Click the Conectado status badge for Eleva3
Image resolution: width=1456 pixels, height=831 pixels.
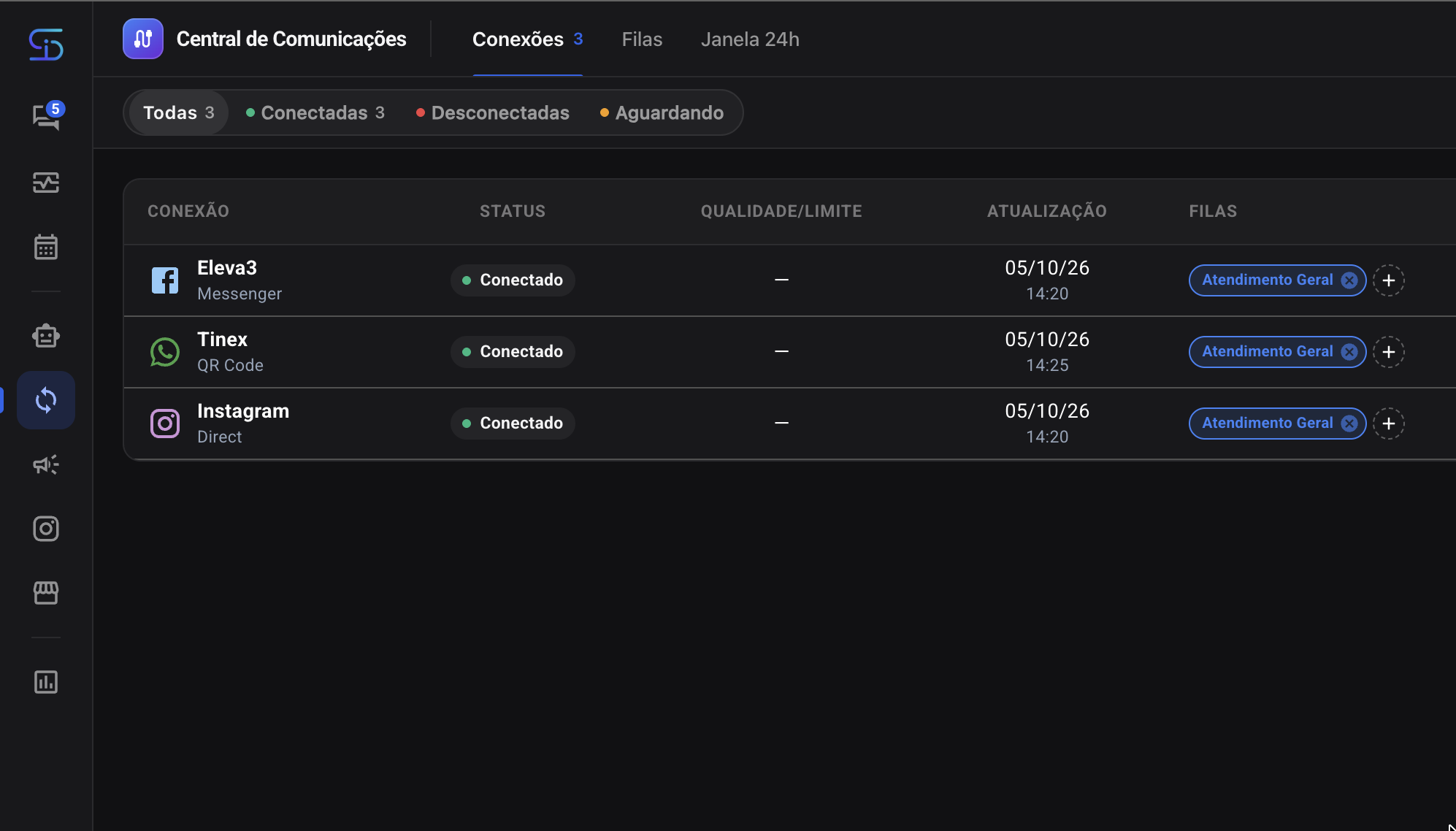pos(513,280)
